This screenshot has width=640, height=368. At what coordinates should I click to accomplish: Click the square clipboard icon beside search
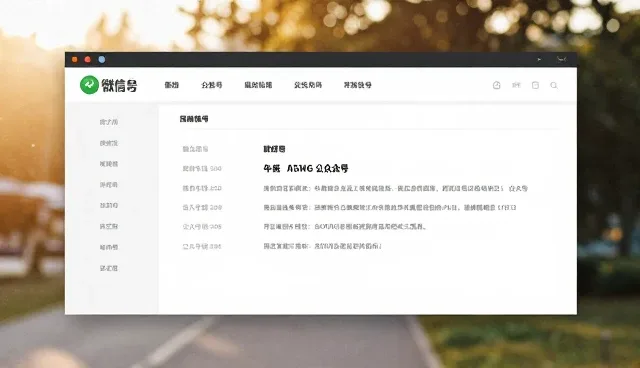536,85
